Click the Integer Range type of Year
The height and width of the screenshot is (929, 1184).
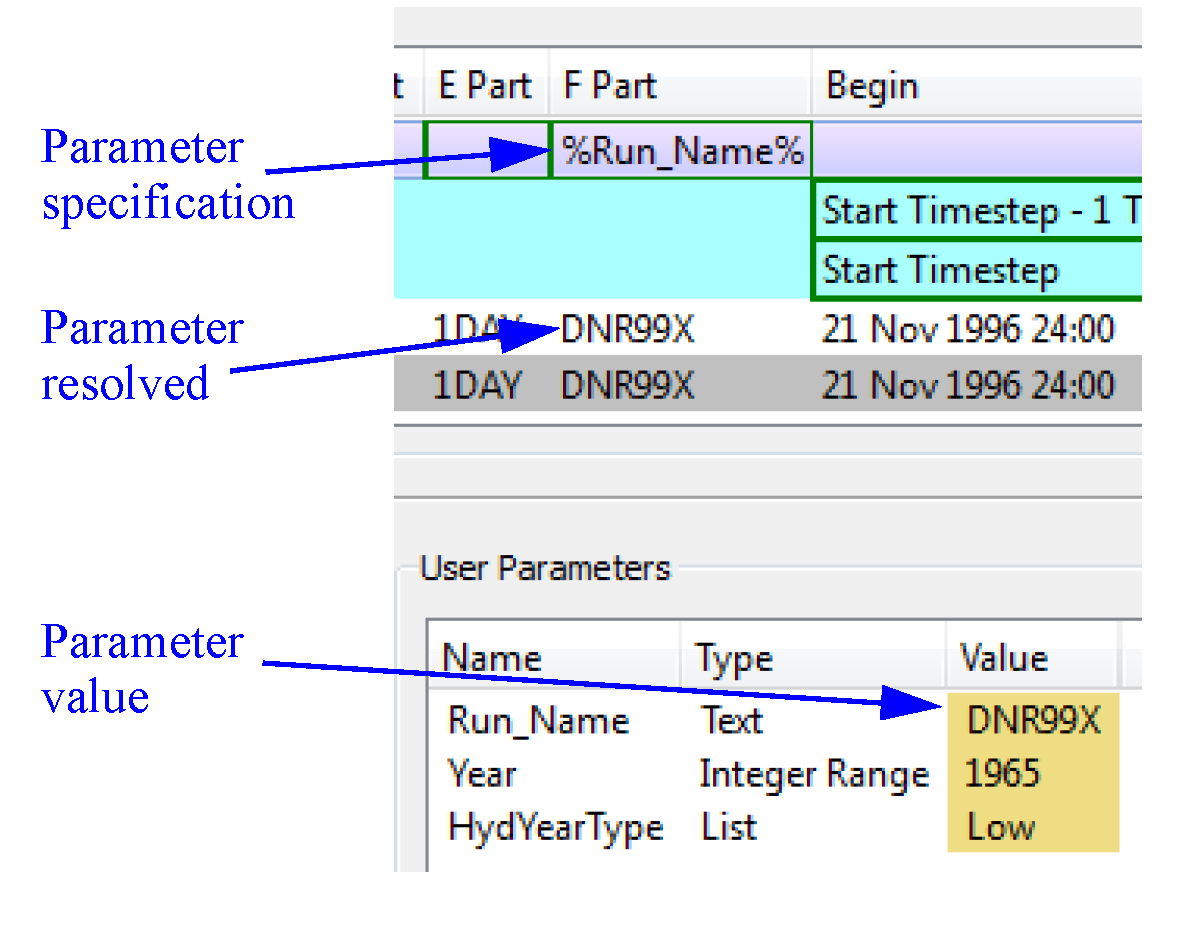point(813,774)
